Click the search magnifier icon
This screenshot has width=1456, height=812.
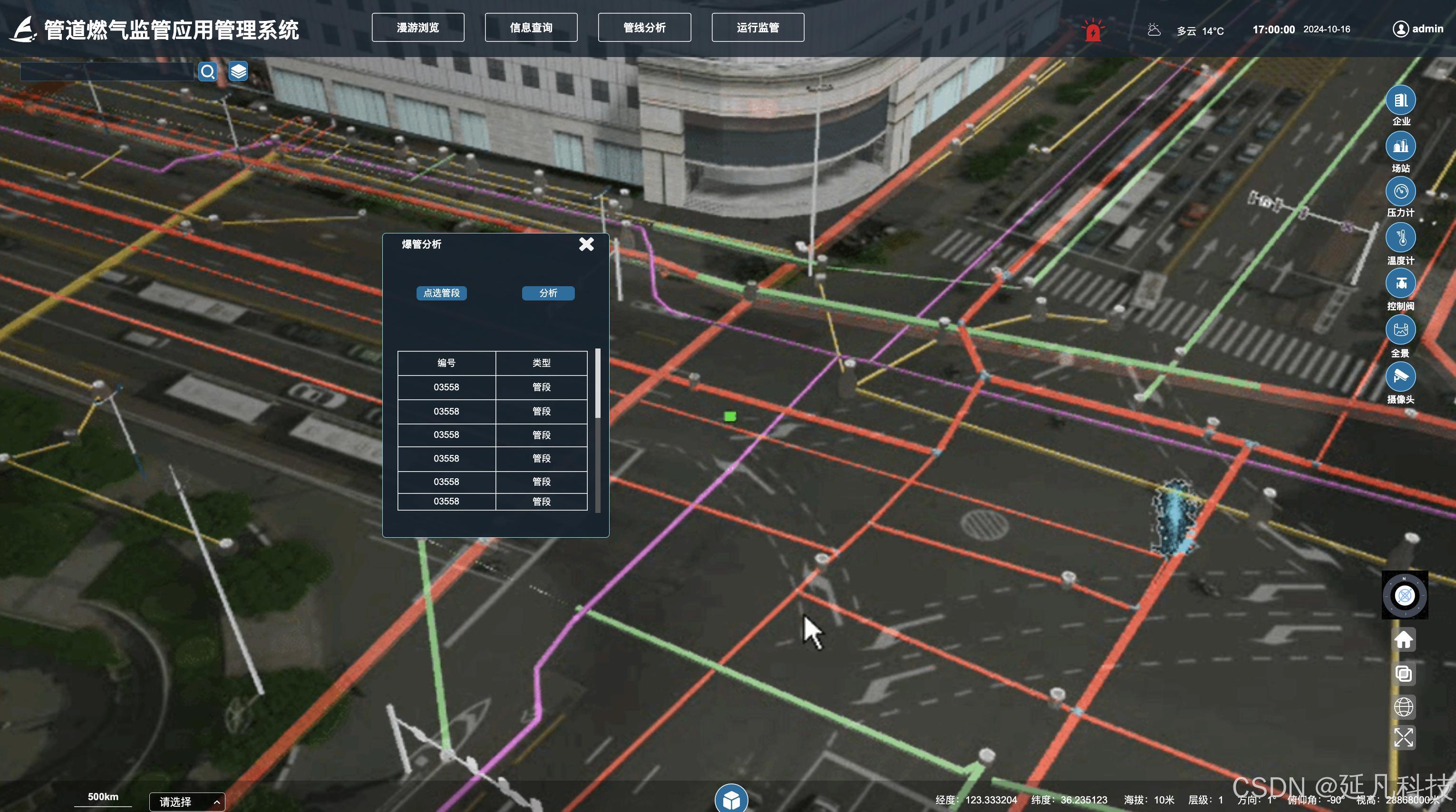tap(207, 72)
